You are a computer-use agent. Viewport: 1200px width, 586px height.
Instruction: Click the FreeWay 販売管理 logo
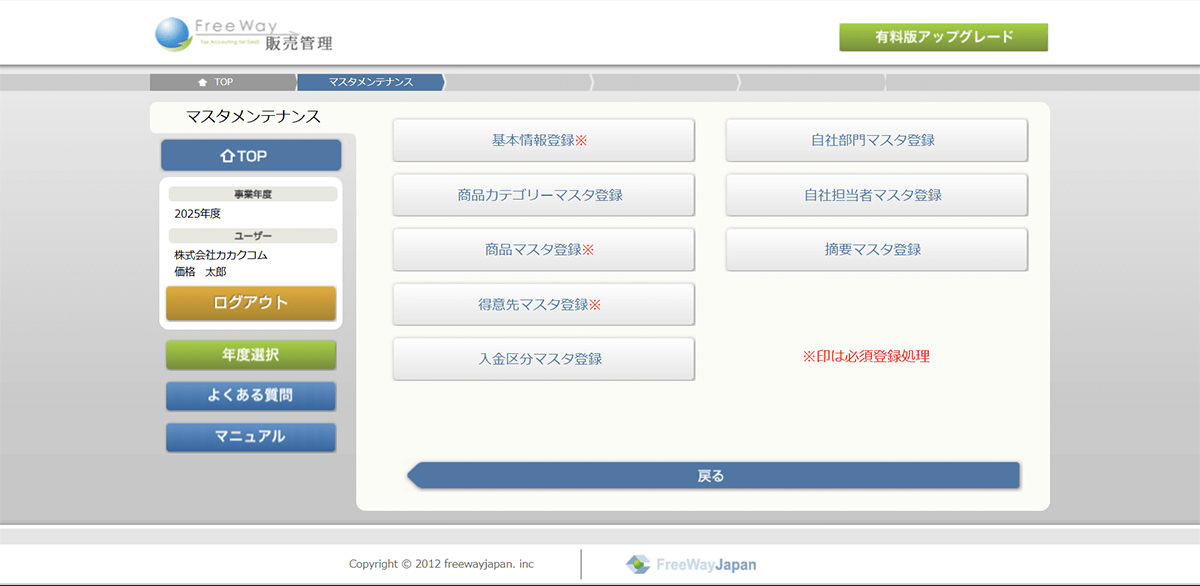pos(245,35)
